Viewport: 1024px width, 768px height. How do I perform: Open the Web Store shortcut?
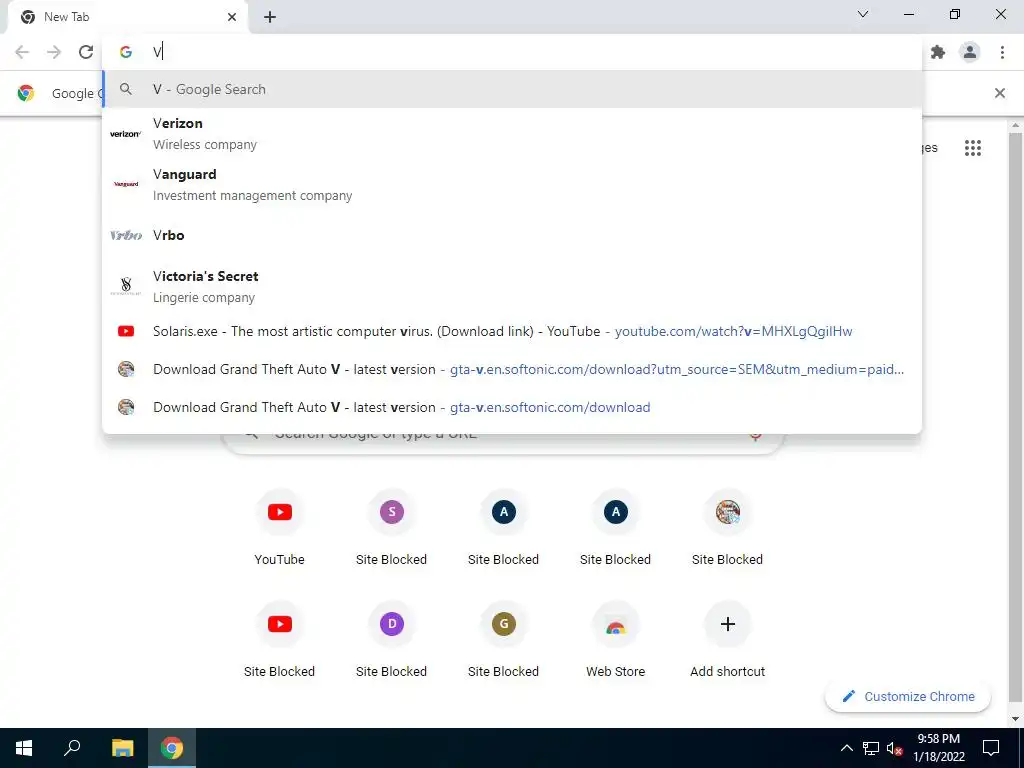click(615, 639)
